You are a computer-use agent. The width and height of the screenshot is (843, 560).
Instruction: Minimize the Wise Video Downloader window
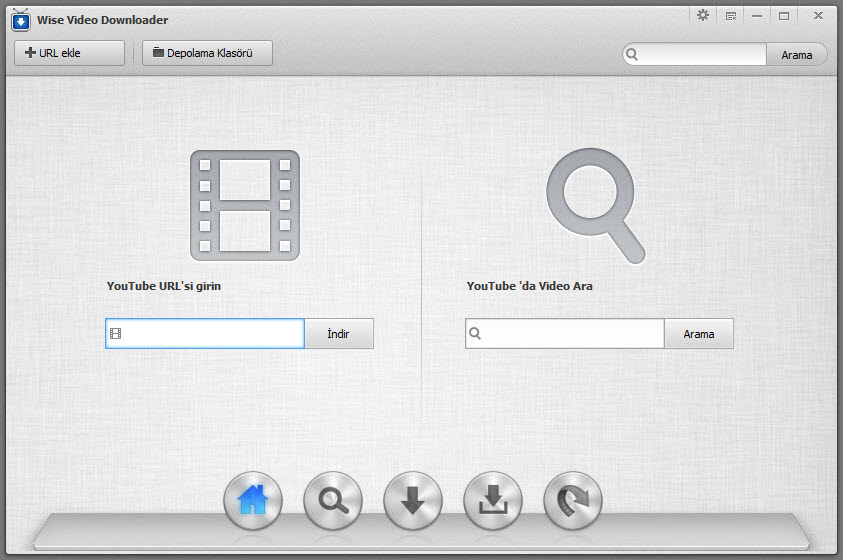[x=757, y=16]
